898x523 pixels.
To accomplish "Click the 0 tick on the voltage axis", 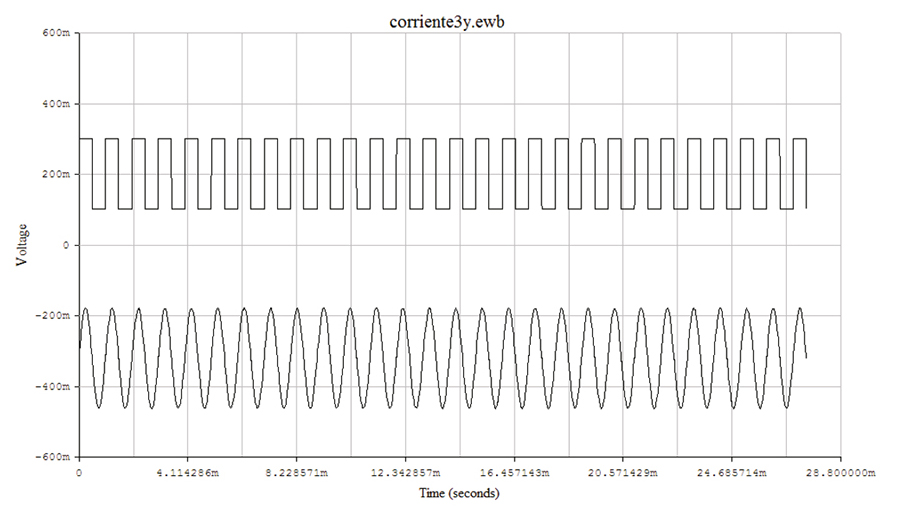I will click(x=66, y=245).
